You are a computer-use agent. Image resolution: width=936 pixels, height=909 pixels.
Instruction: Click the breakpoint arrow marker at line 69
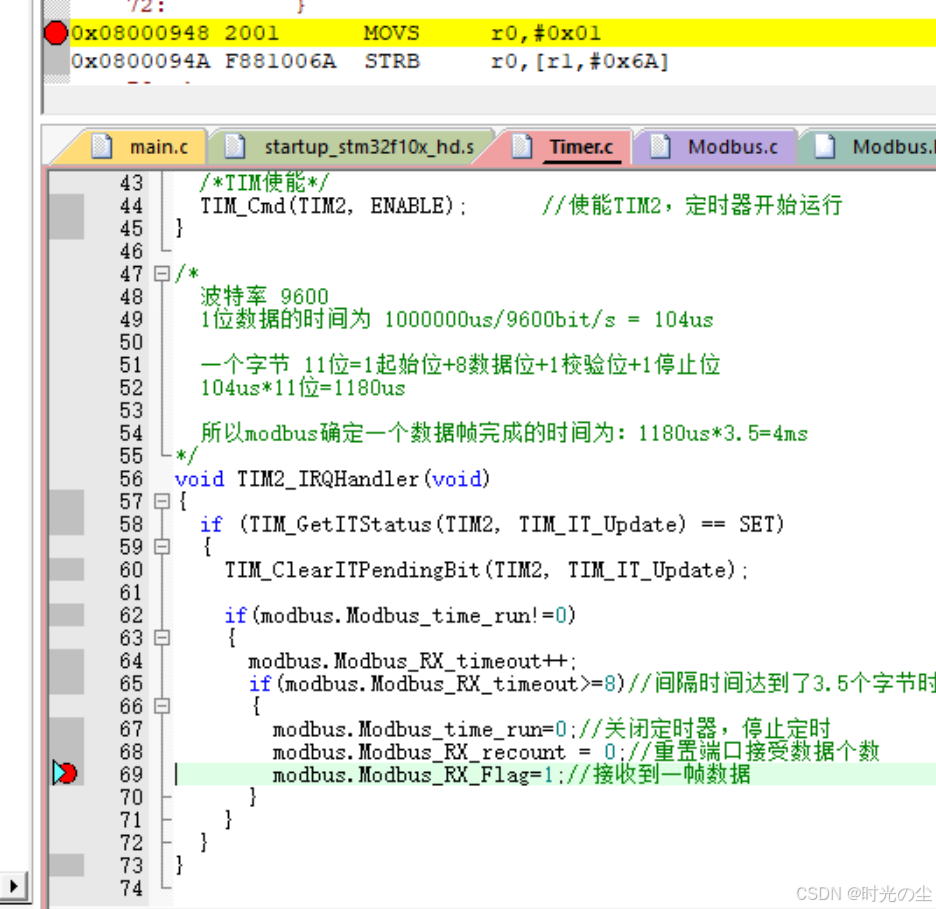point(62,772)
